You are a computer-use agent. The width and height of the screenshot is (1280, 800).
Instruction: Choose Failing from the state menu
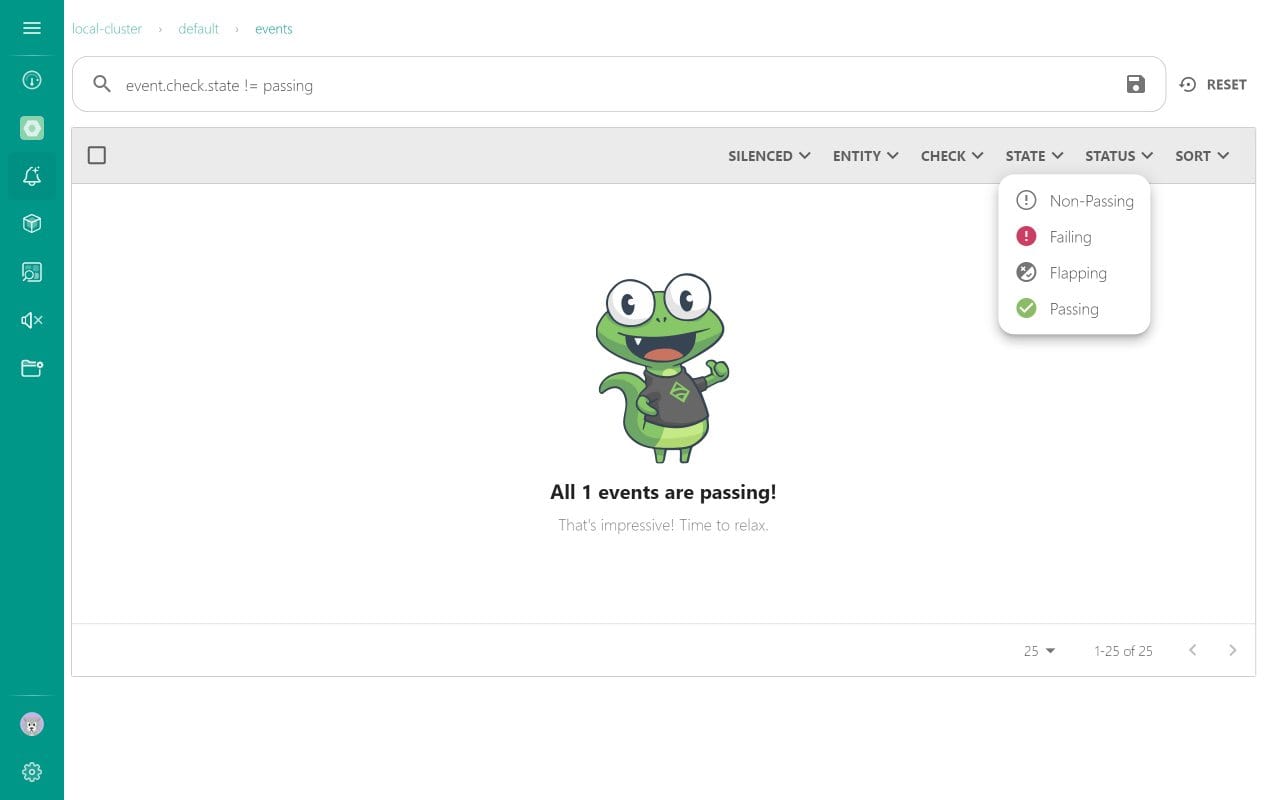pyautogui.click(x=1070, y=237)
